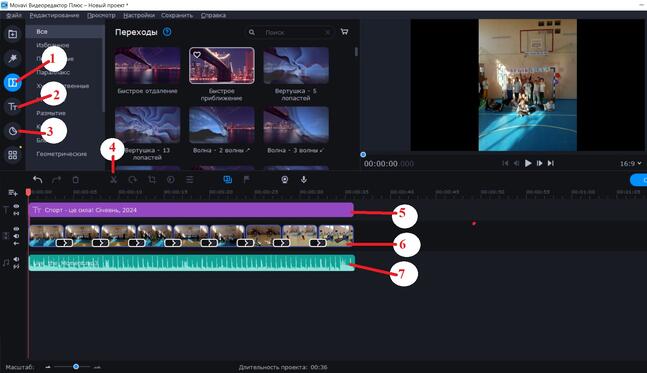647x373 pixels.
Task: Toggle video track visibility eye
Action: [x=16, y=229]
